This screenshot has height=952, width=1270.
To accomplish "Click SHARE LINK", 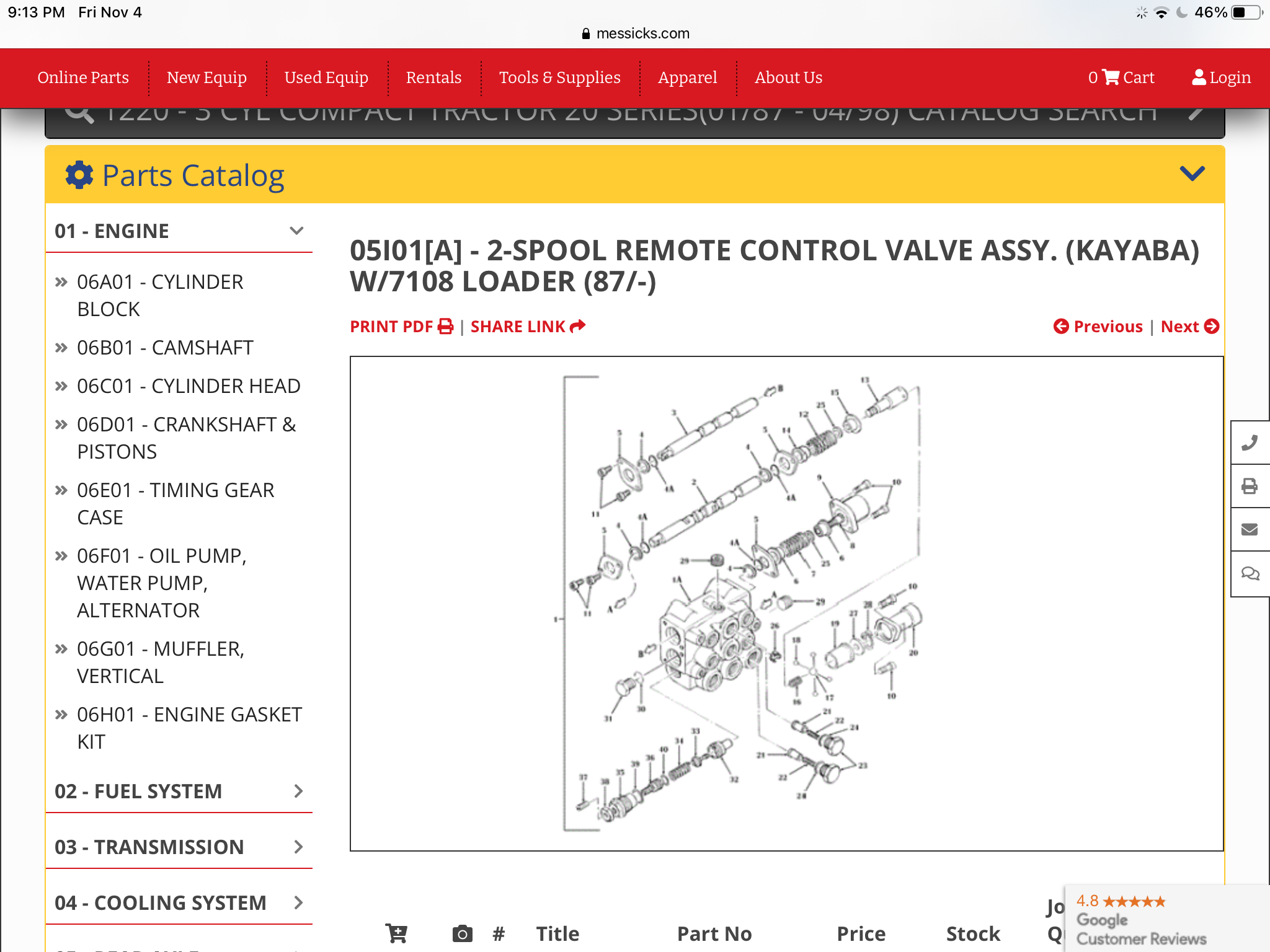I will [x=528, y=327].
